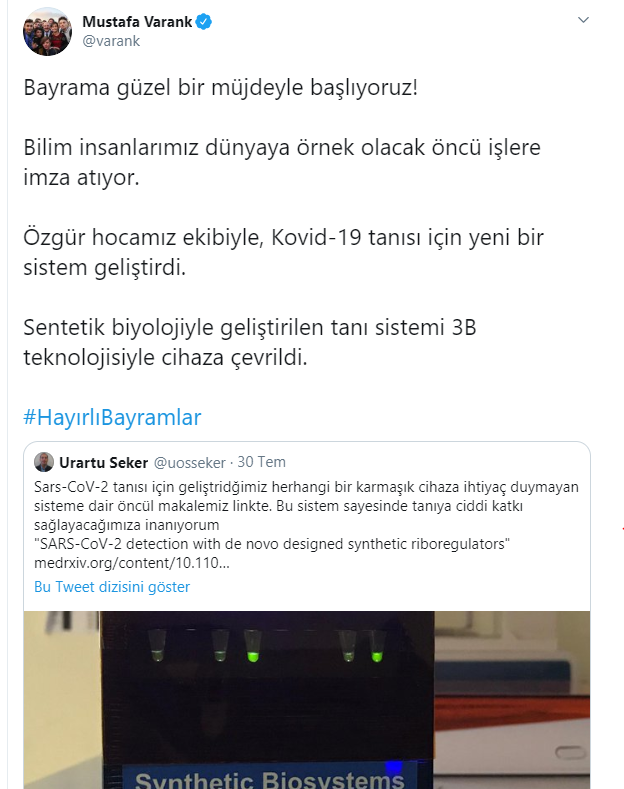Open the #HayırlıBayramlar hashtag

[112, 417]
